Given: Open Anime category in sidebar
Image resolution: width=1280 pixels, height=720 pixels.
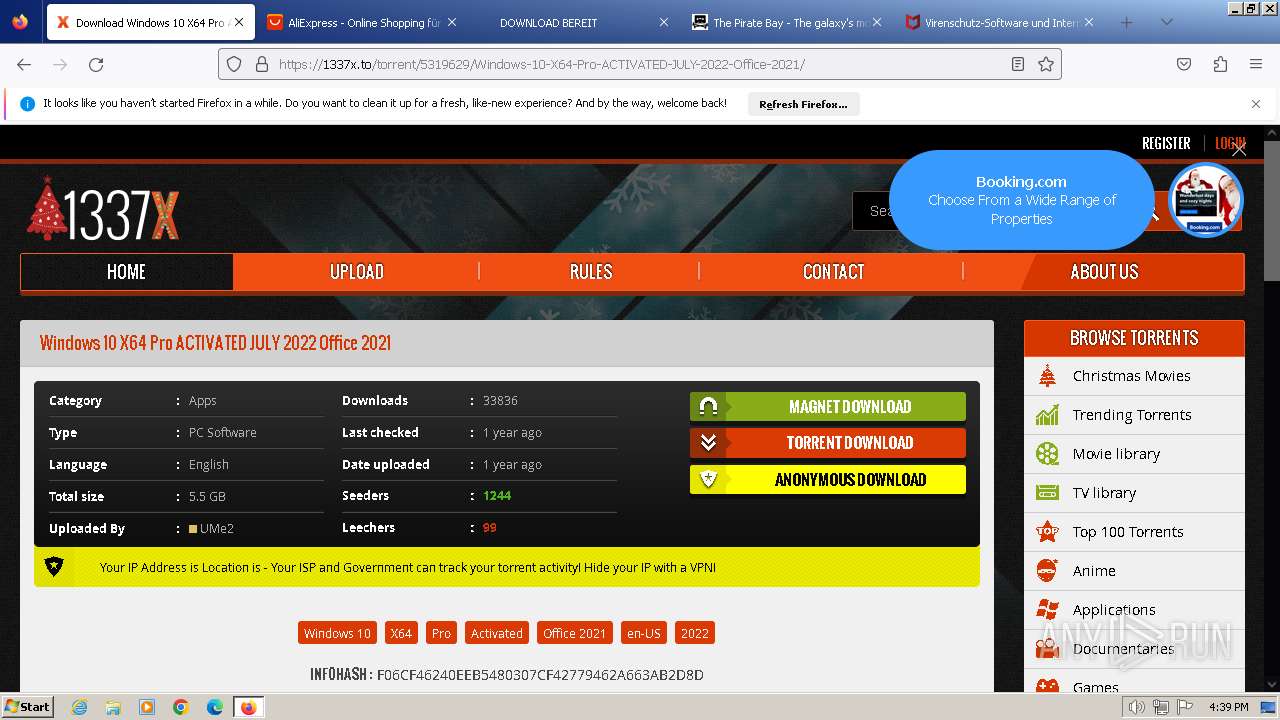Looking at the screenshot, I should pos(1134,571).
